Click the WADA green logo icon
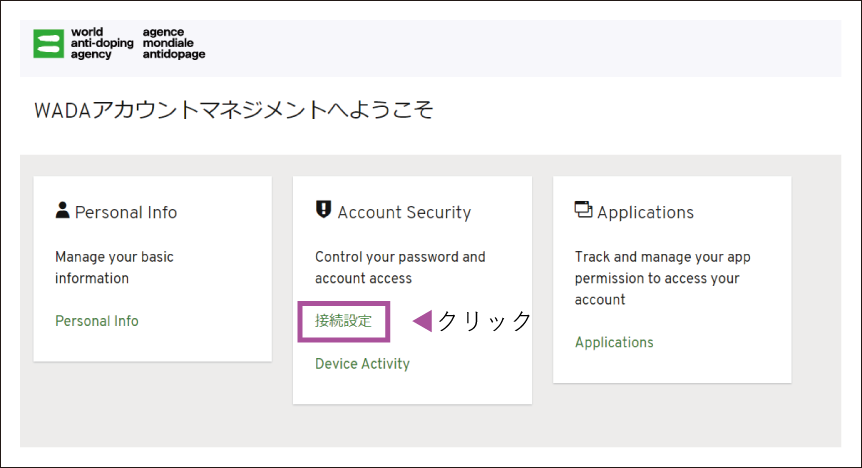Viewport: 862px width, 468px height. pyautogui.click(x=48, y=43)
